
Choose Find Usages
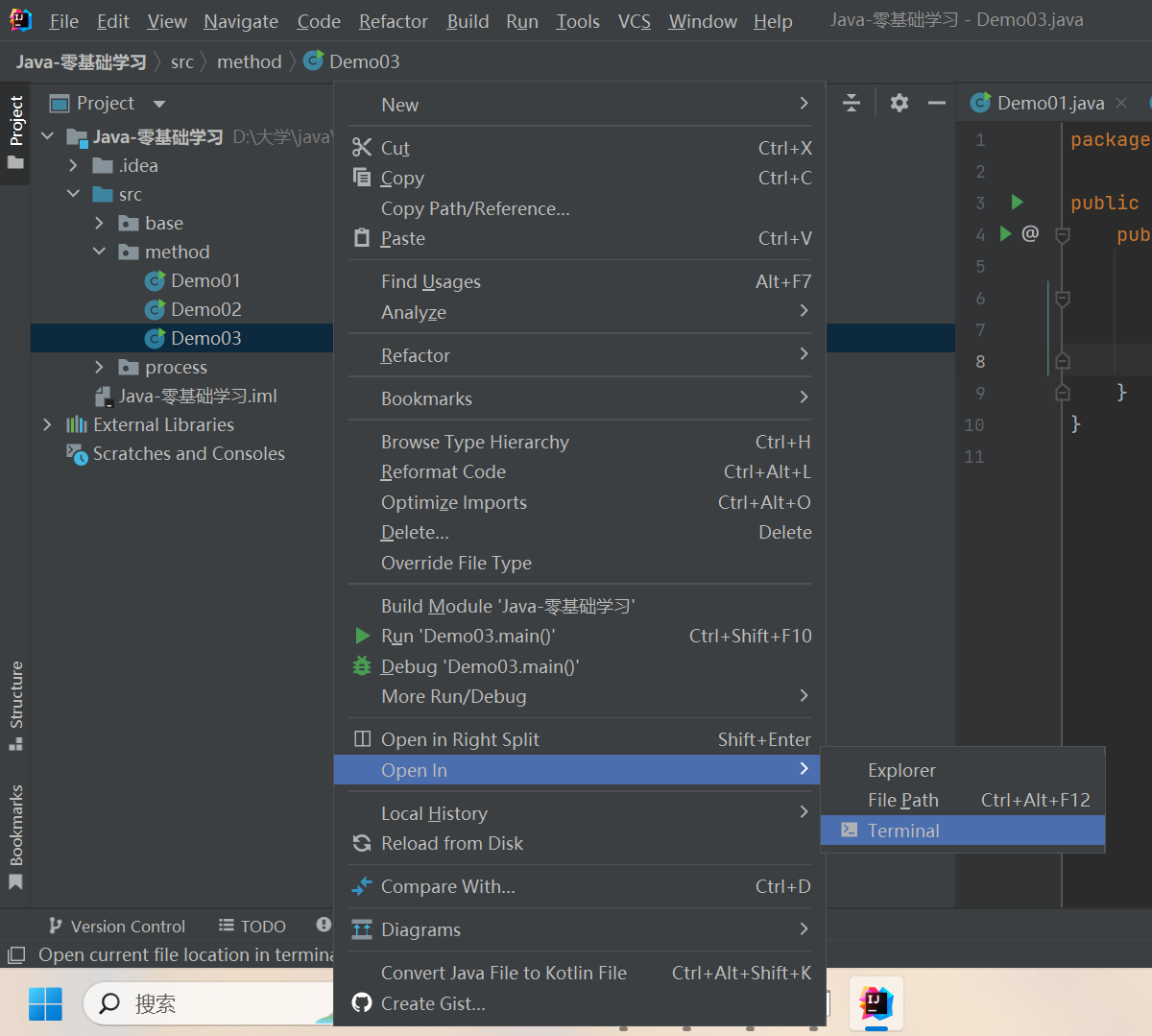[579, 281]
